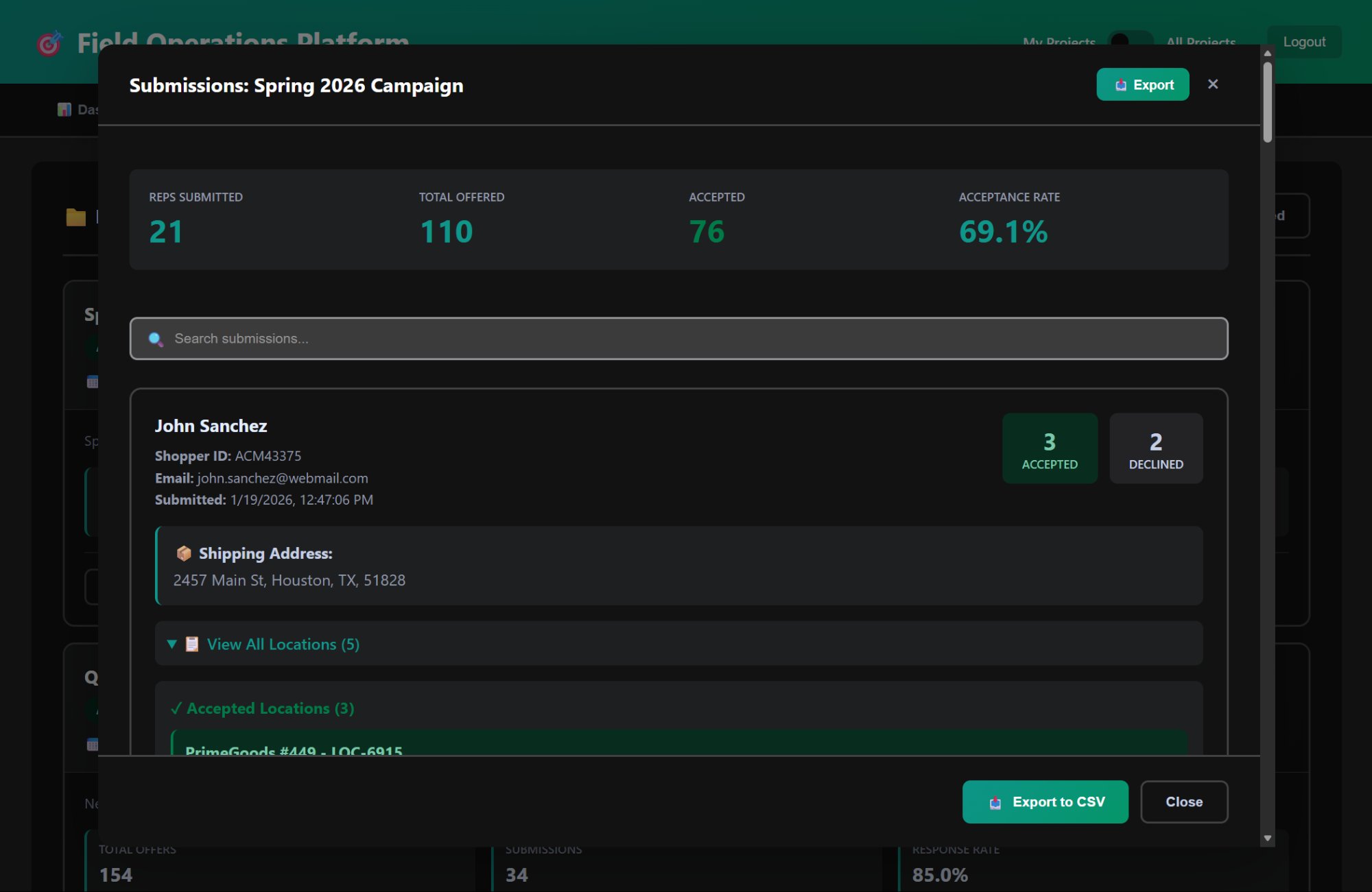Screen dimensions: 1372x892
Task: Click the shipping address 2457 Main St text
Action: click(289, 581)
